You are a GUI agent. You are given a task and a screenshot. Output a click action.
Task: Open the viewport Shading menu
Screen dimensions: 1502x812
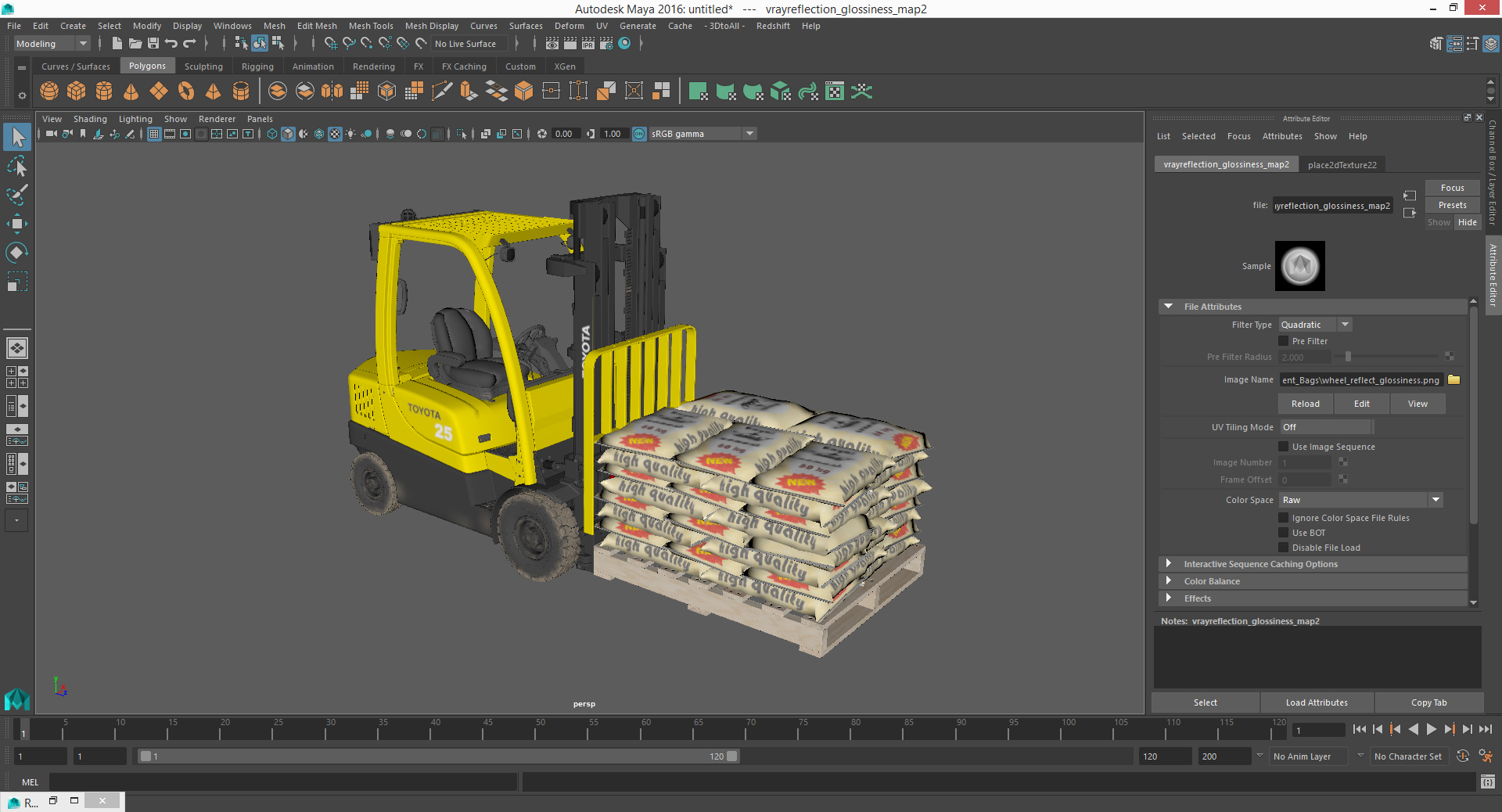[90, 119]
